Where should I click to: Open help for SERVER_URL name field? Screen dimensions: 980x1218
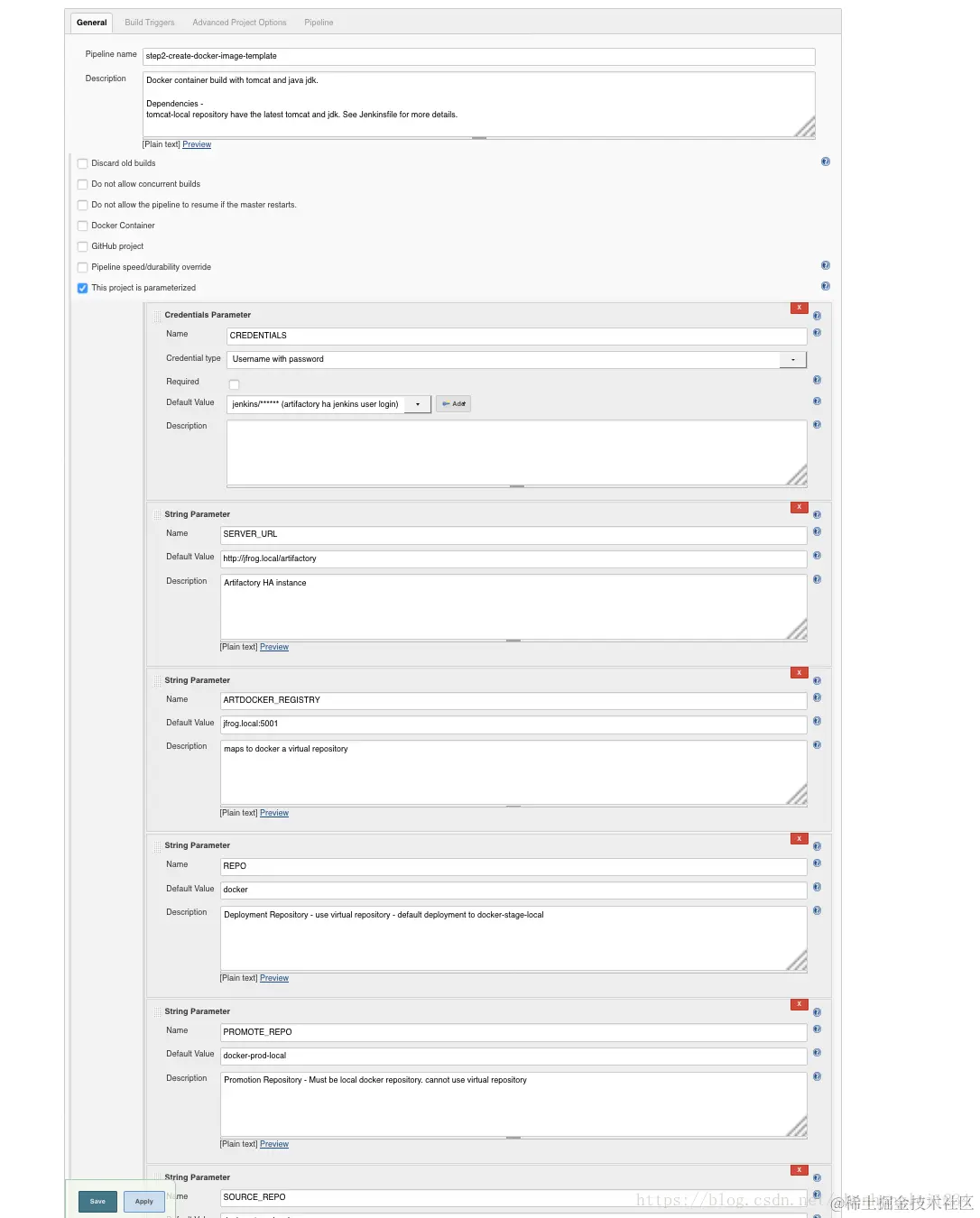(817, 532)
